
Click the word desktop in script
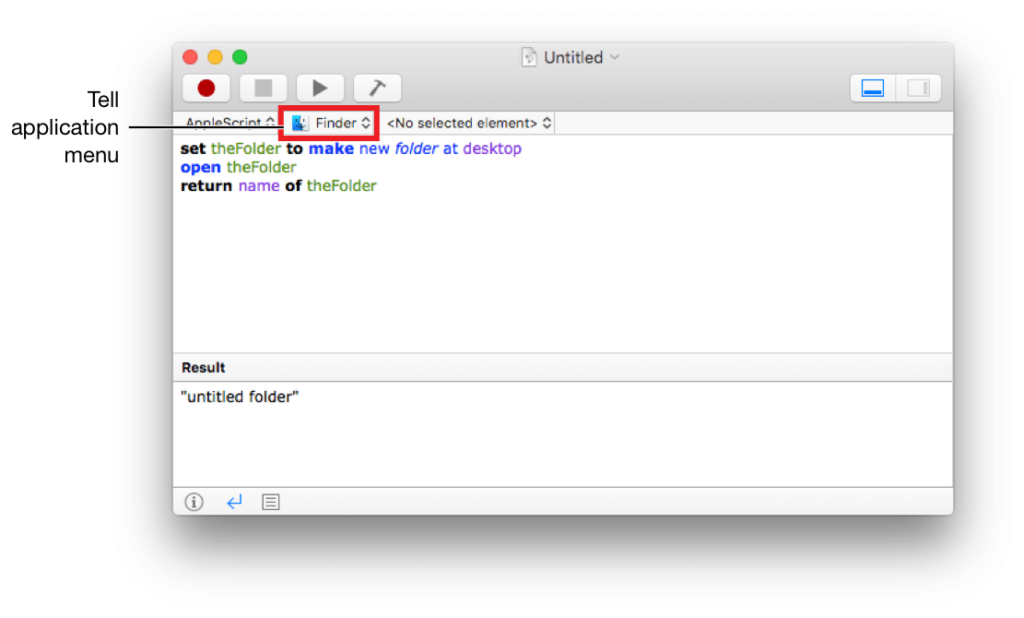coord(492,149)
